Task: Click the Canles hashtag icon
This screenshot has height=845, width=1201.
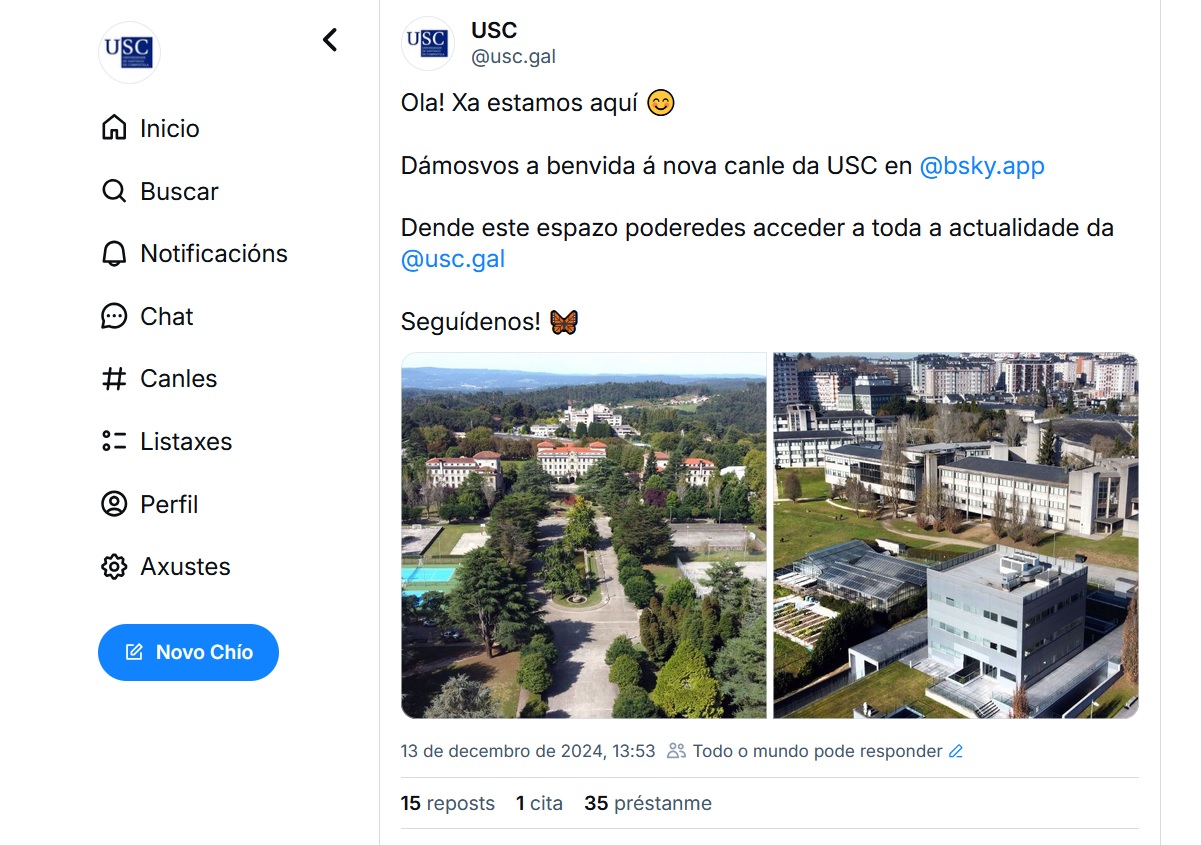Action: click(x=115, y=379)
